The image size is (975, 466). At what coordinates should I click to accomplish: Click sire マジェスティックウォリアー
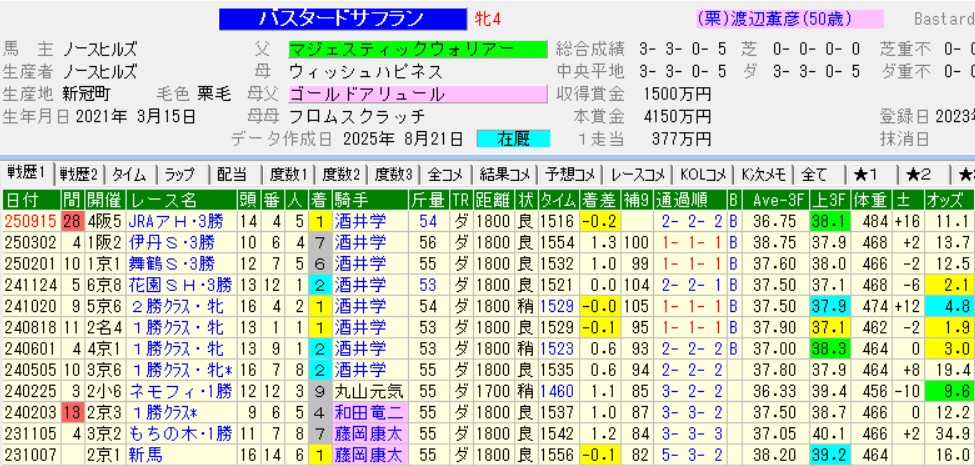click(417, 50)
